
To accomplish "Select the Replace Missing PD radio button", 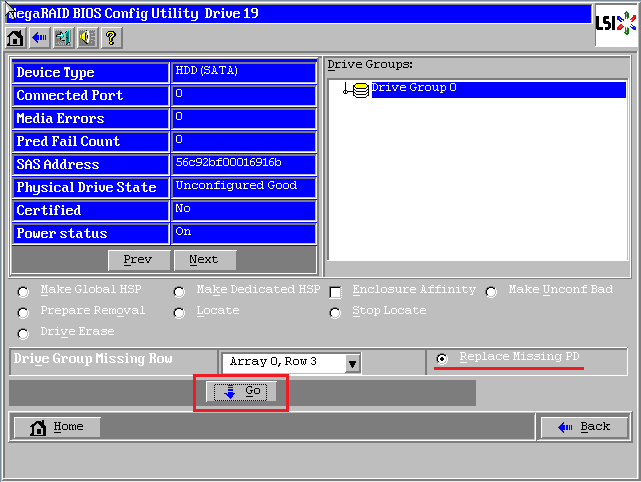I will pos(443,360).
